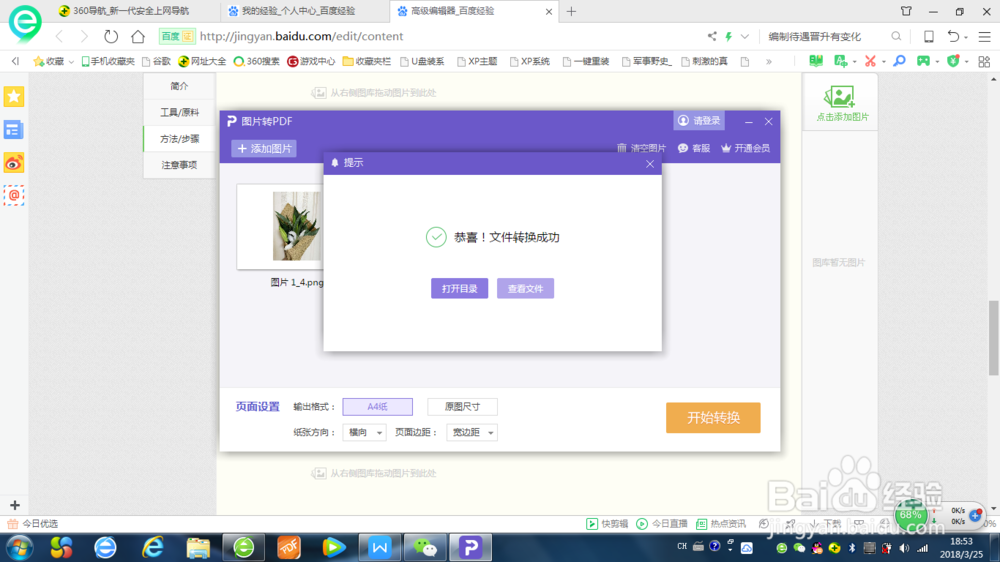This screenshot has height=562, width=1000.
Task: Expand the more-bookmarks chevron
Action: click(x=768, y=62)
